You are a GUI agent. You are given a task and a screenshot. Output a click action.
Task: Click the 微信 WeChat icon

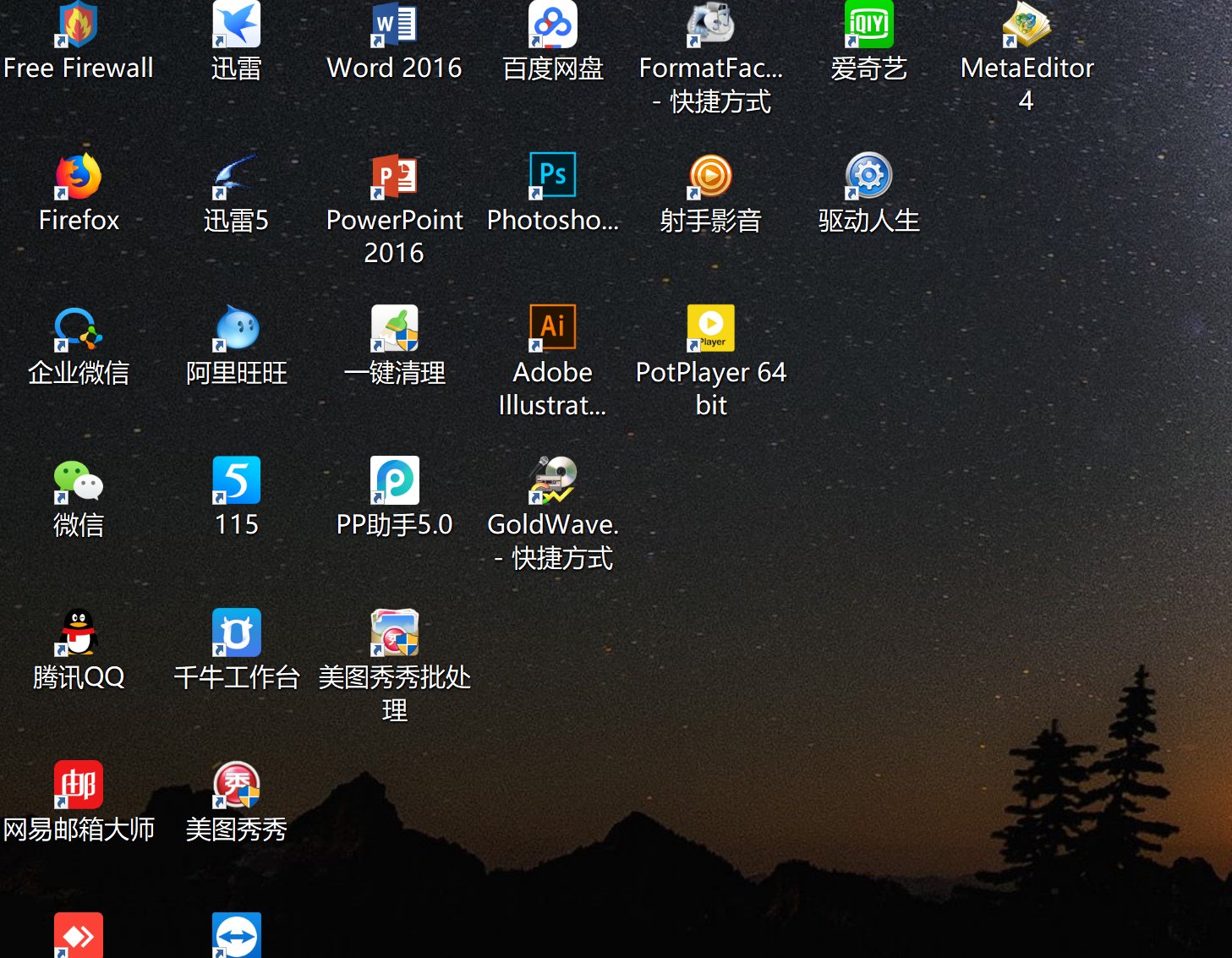tap(78, 480)
